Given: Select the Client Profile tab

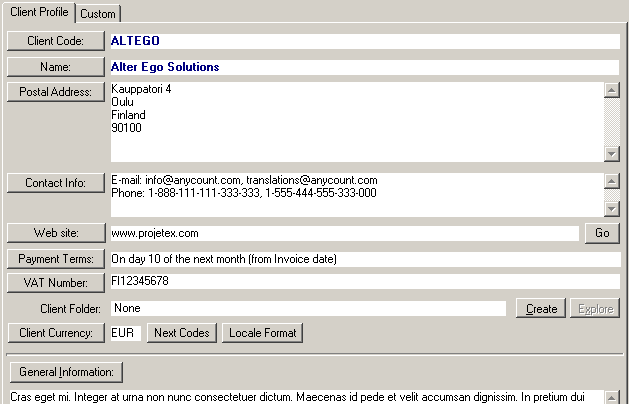Looking at the screenshot, I should coord(38,12).
